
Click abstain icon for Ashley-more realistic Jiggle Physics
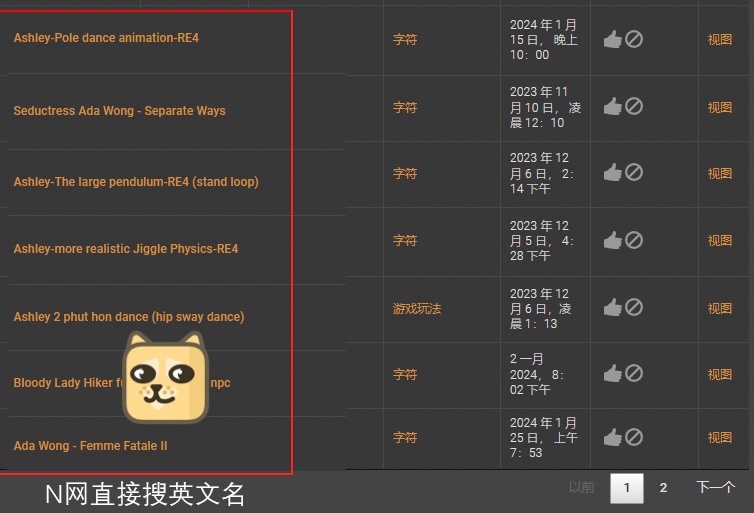634,240
